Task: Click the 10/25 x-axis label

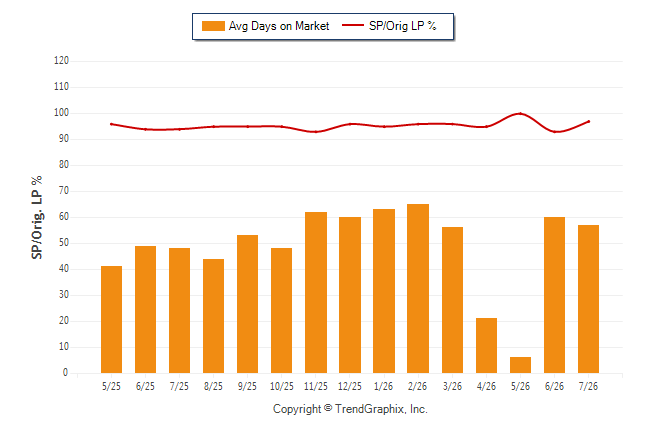Action: 282,387
